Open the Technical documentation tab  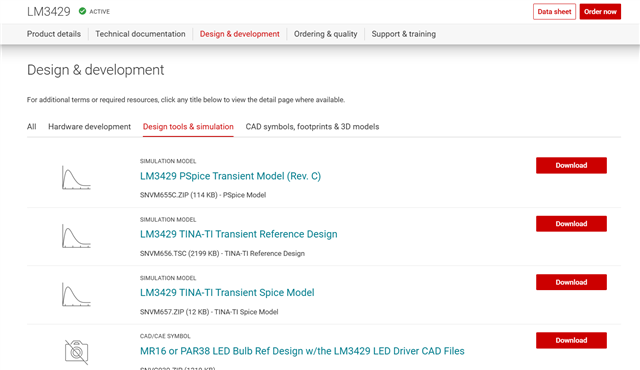tap(140, 34)
